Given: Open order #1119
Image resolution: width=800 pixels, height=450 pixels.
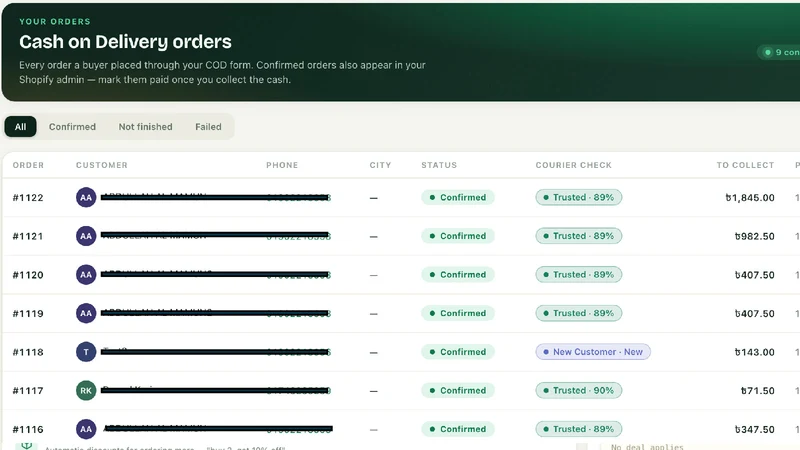Looking at the screenshot, I should coord(28,313).
